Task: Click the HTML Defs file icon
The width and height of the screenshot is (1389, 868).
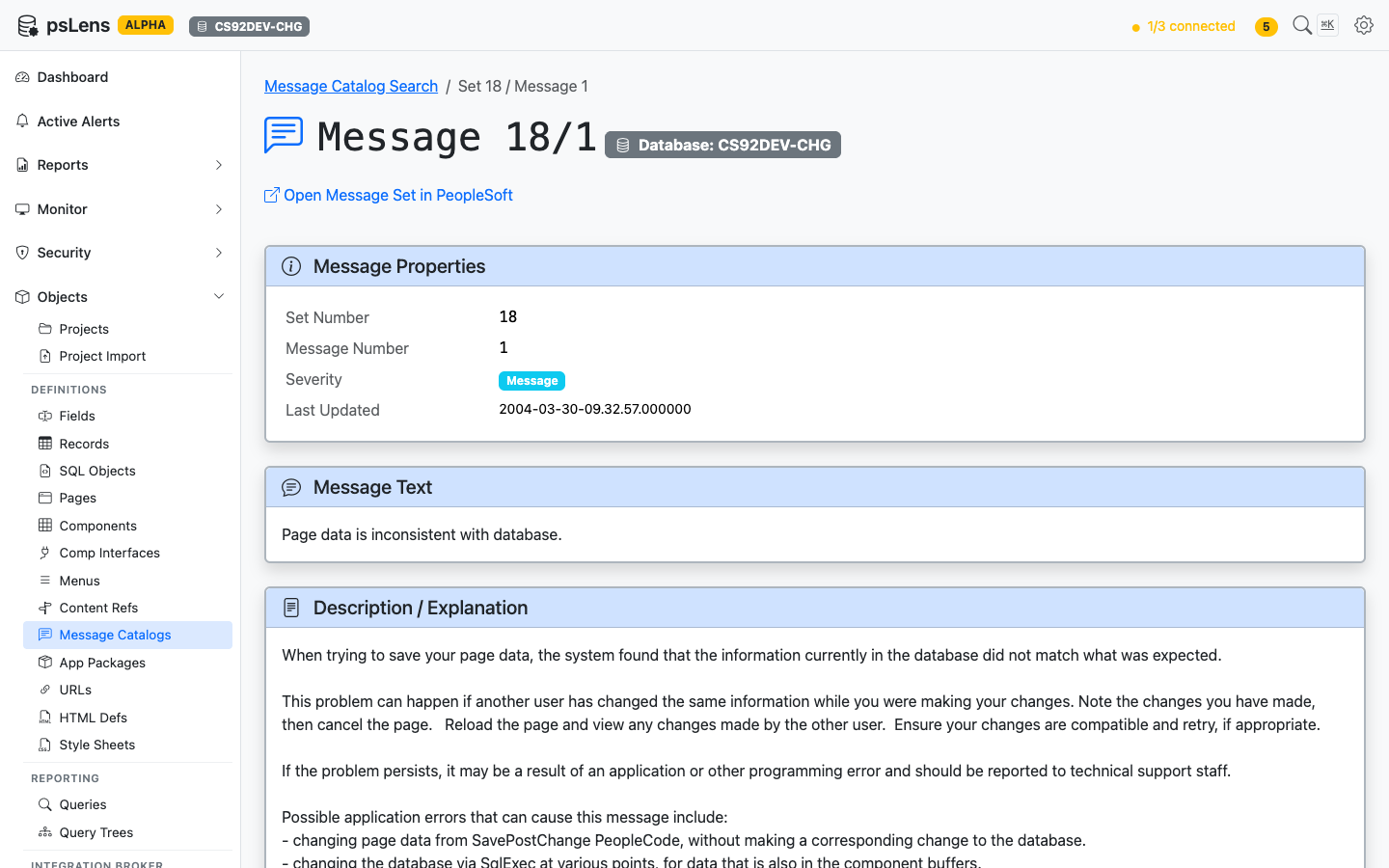Action: [45, 718]
